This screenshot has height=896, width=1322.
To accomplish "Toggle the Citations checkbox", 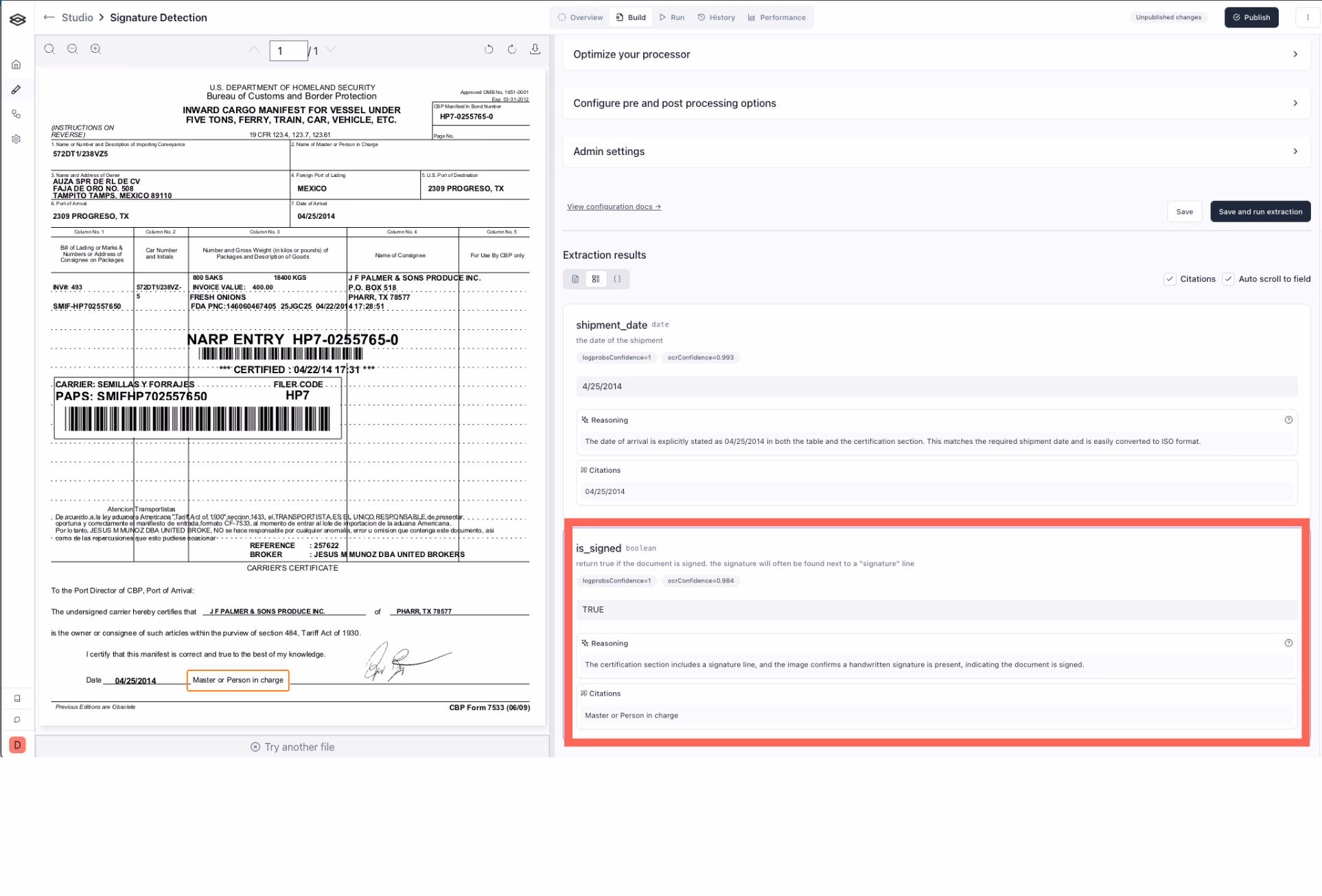I will click(1170, 279).
